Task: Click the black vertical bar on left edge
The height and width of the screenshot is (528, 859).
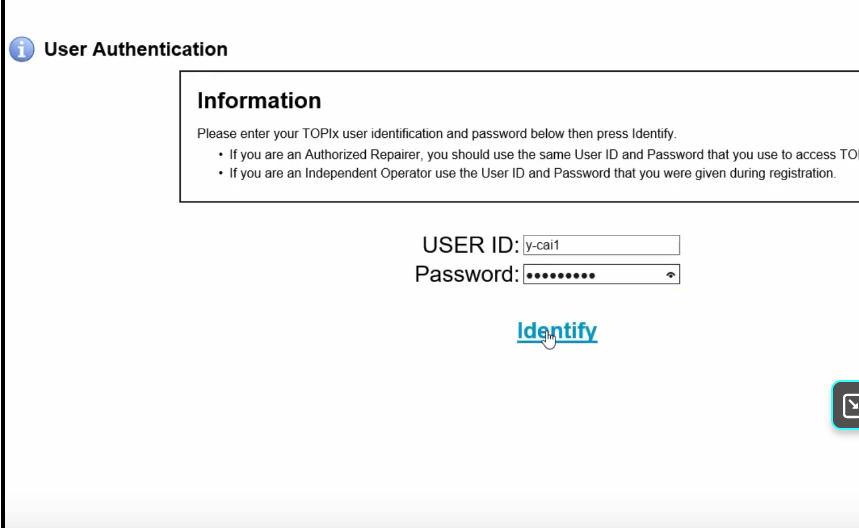Action: click(x=3, y=264)
